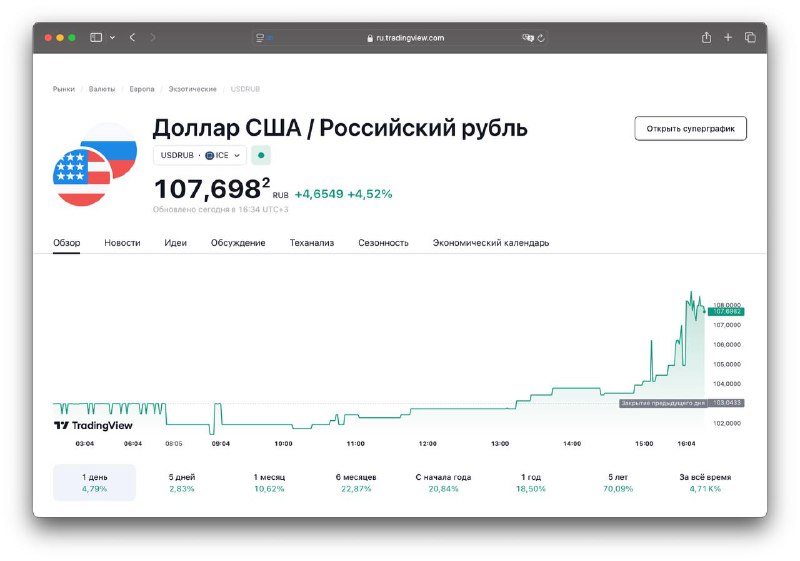
Task: Open the Рынки breadcrumb link
Action: [64, 89]
